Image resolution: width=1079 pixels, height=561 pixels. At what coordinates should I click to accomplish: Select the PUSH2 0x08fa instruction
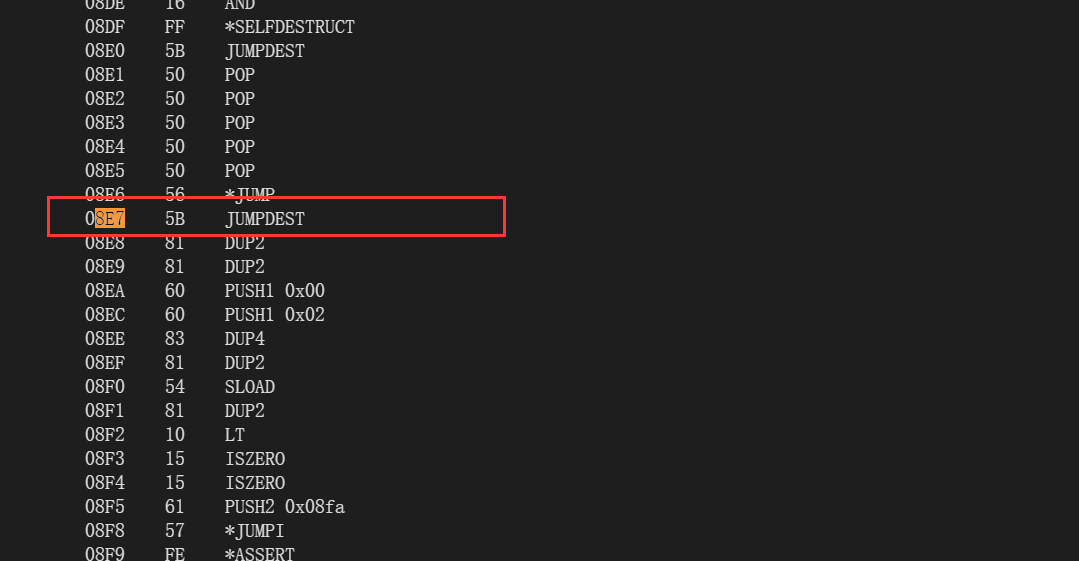pyautogui.click(x=284, y=507)
